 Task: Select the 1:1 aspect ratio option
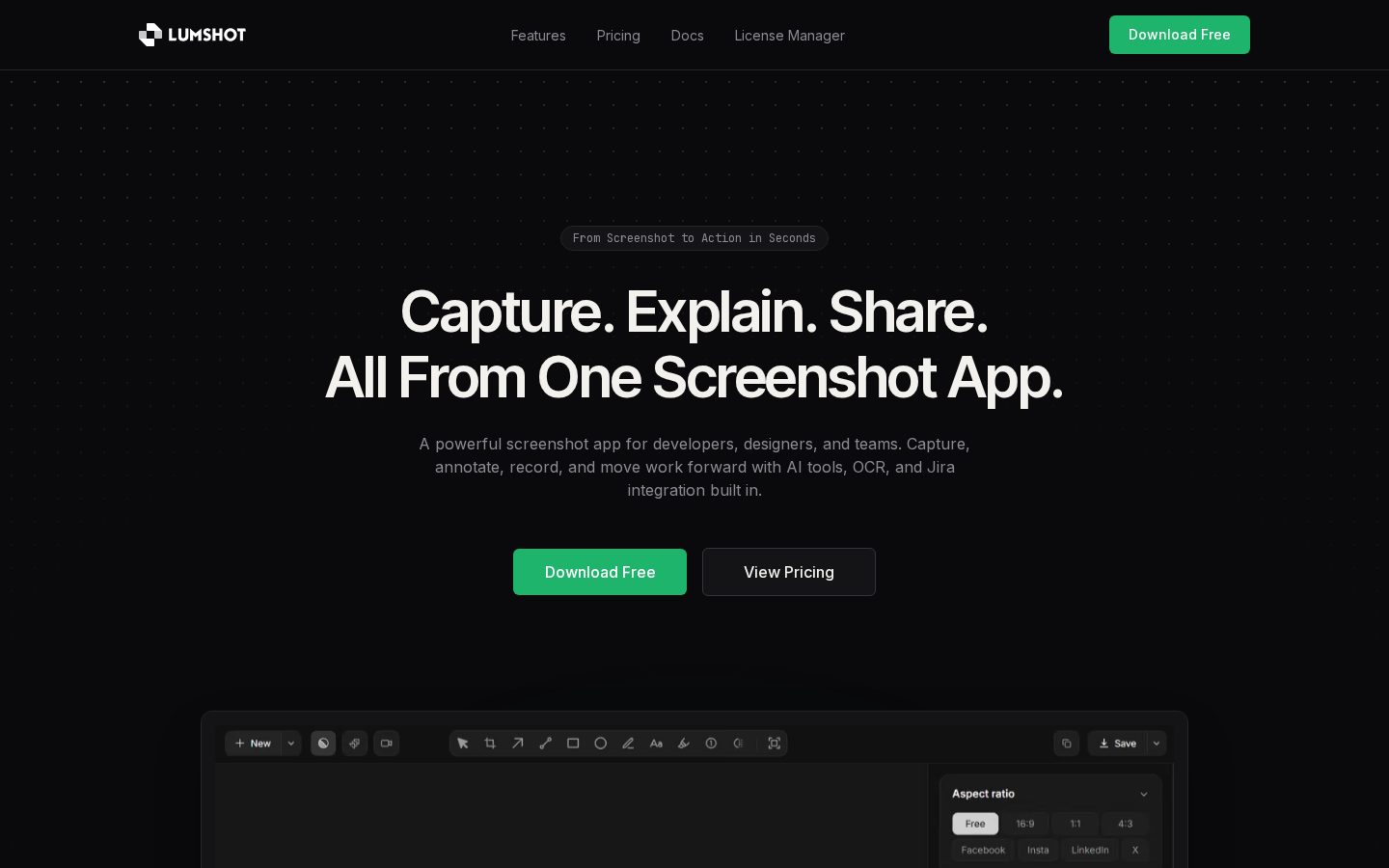pos(1076,824)
